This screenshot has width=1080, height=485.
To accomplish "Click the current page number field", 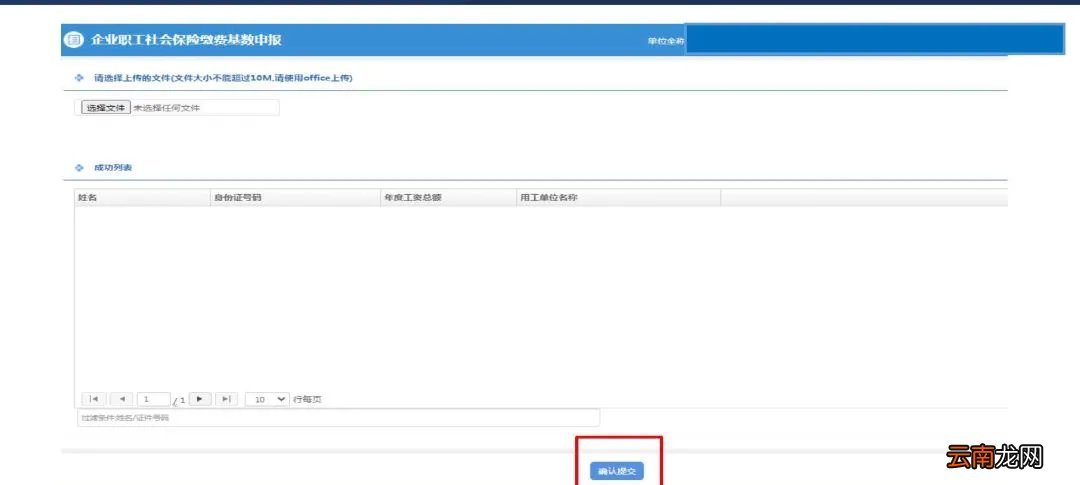I will [x=153, y=399].
